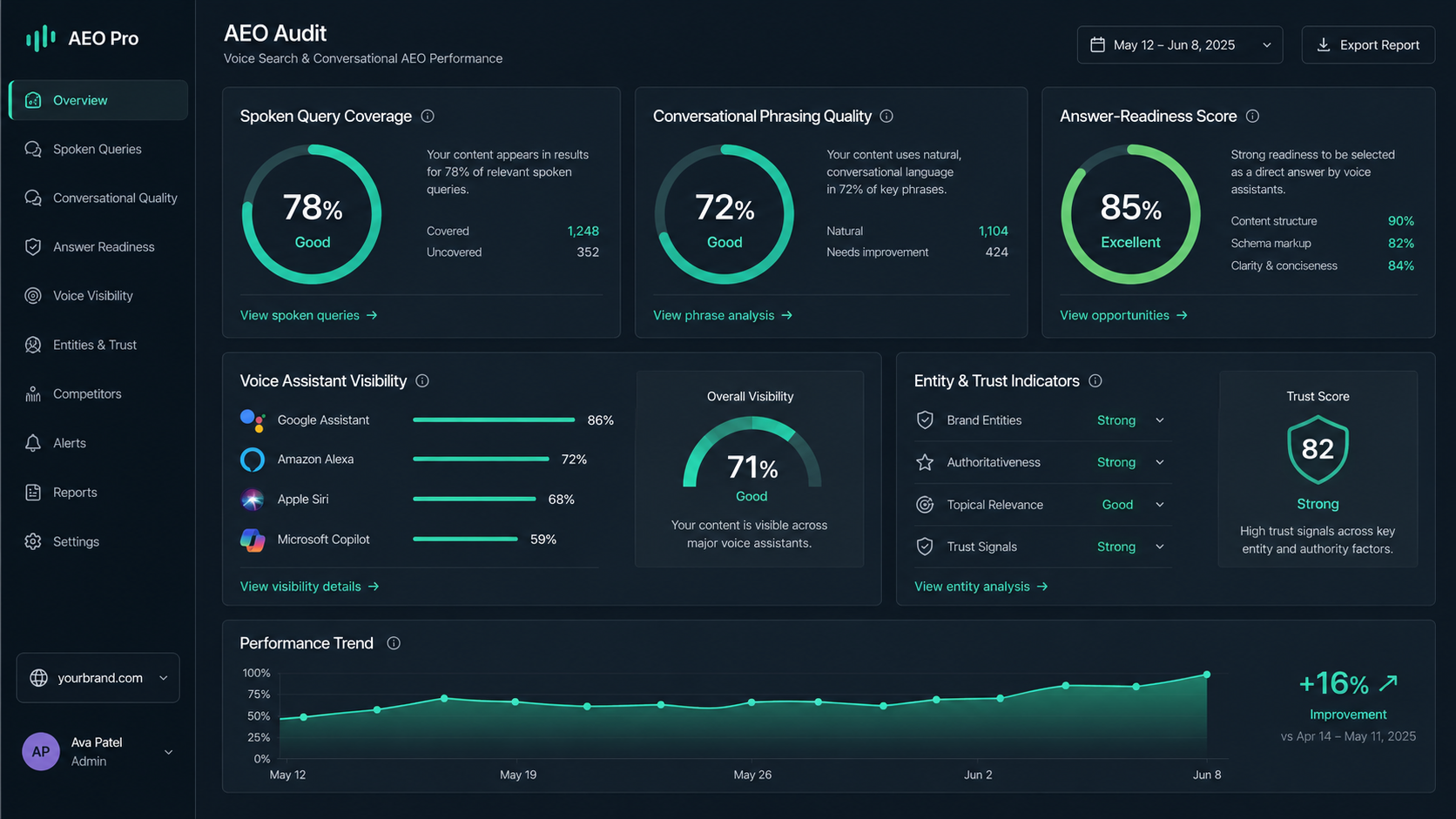Expand the yourbrand.com site selector
Viewport: 1456px width, 819px height.
click(x=98, y=678)
